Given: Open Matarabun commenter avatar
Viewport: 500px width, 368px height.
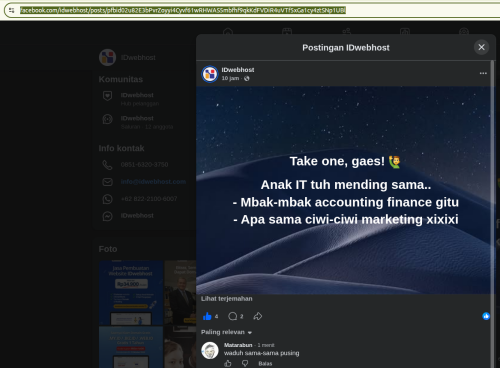Looking at the screenshot, I should pos(210,351).
